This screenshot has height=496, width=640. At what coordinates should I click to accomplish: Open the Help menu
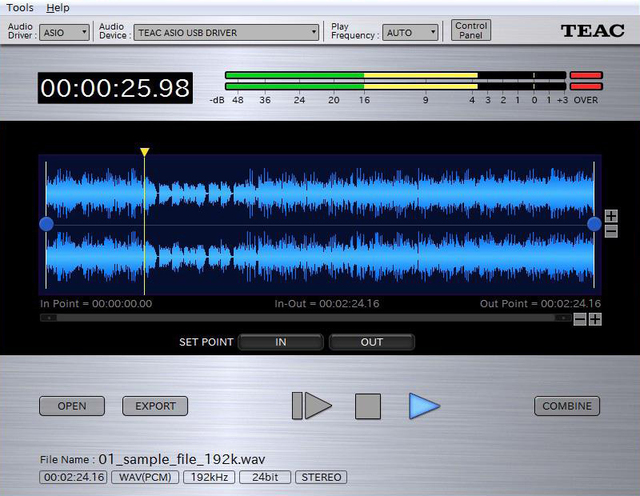59,7
